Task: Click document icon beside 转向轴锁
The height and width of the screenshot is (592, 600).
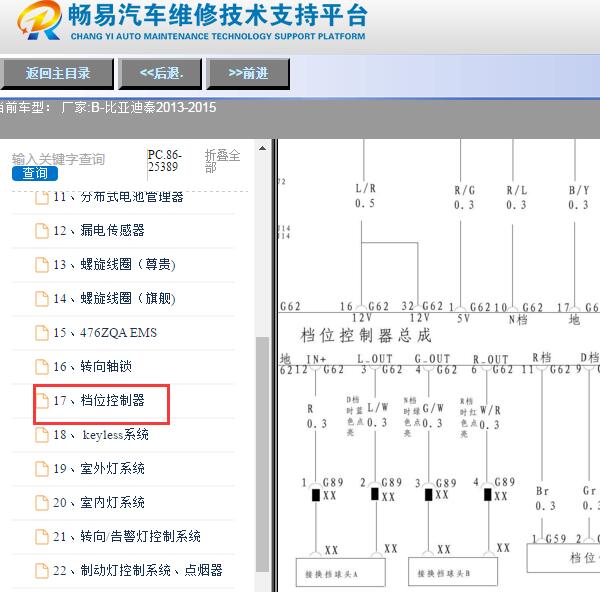Action: pos(42,367)
